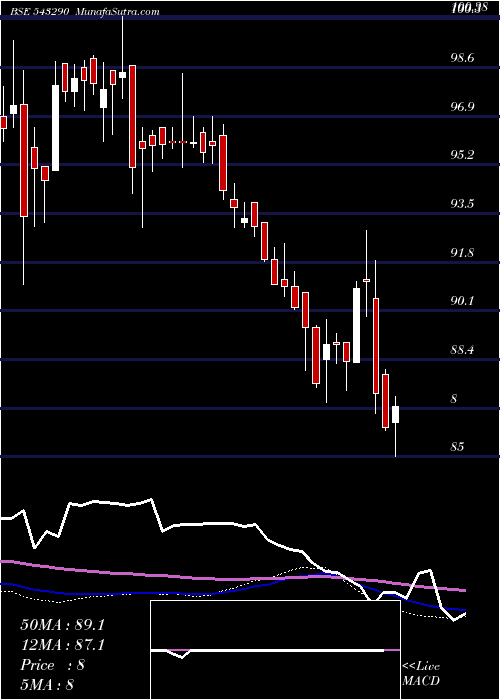Click the Price readout in legend
The image size is (500, 700).
tap(53, 665)
